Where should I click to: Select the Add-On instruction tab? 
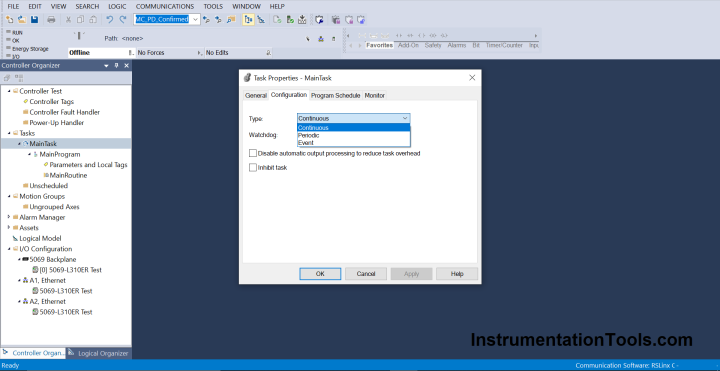[408, 45]
